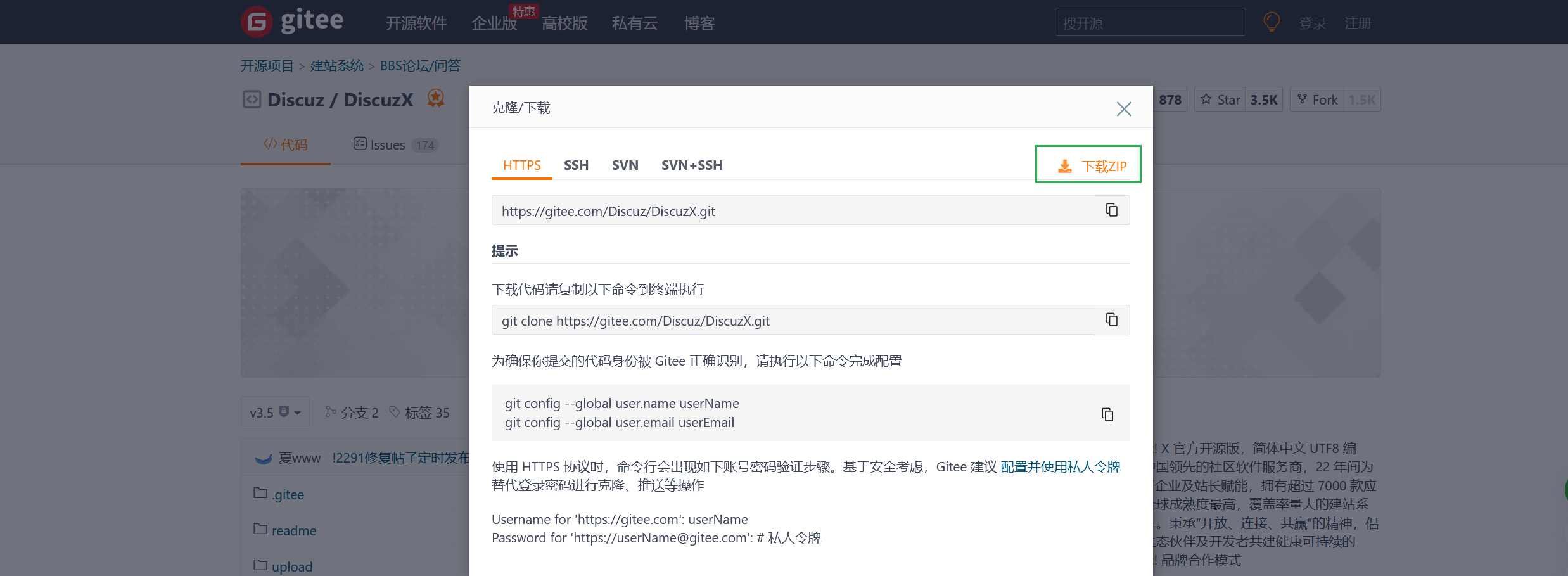Switch to the SVN tab
Viewport: 1568px width, 576px height.
625,165
